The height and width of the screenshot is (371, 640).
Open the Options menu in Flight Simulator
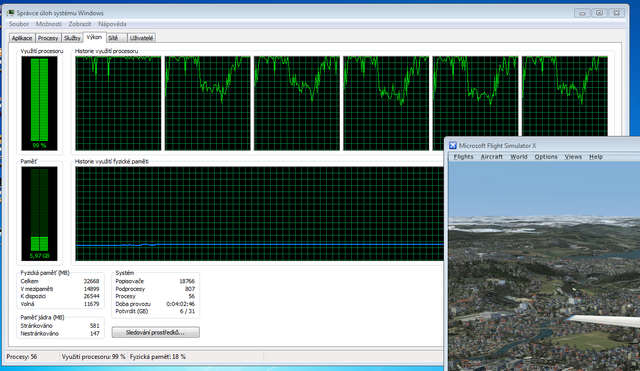point(546,157)
